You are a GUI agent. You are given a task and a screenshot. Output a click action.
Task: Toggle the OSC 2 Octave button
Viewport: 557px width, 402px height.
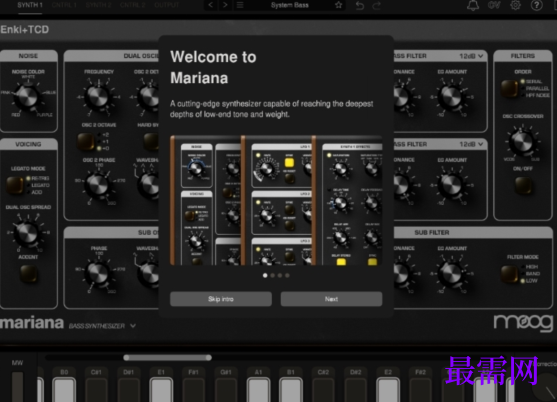click(86, 141)
